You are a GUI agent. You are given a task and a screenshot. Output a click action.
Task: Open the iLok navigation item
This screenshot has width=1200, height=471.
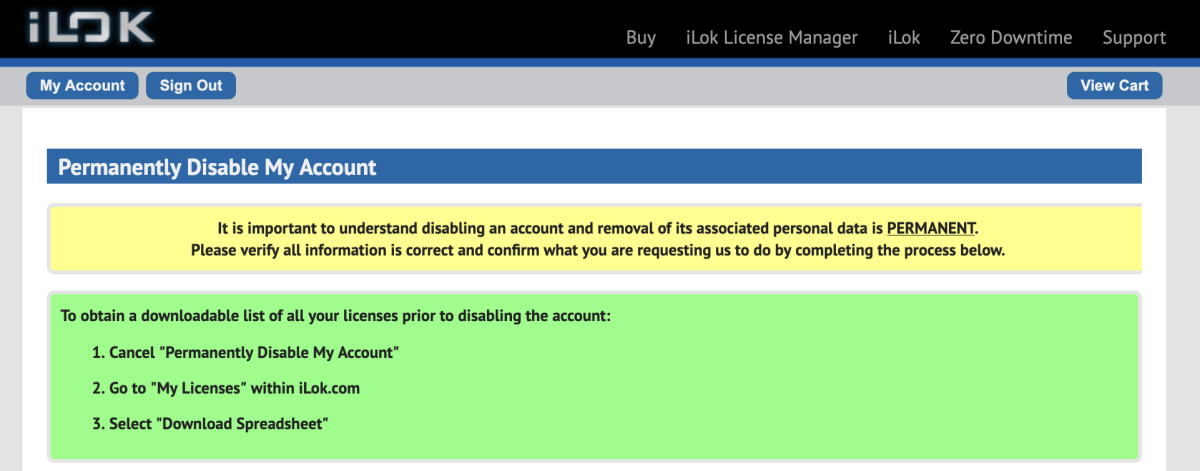point(904,38)
